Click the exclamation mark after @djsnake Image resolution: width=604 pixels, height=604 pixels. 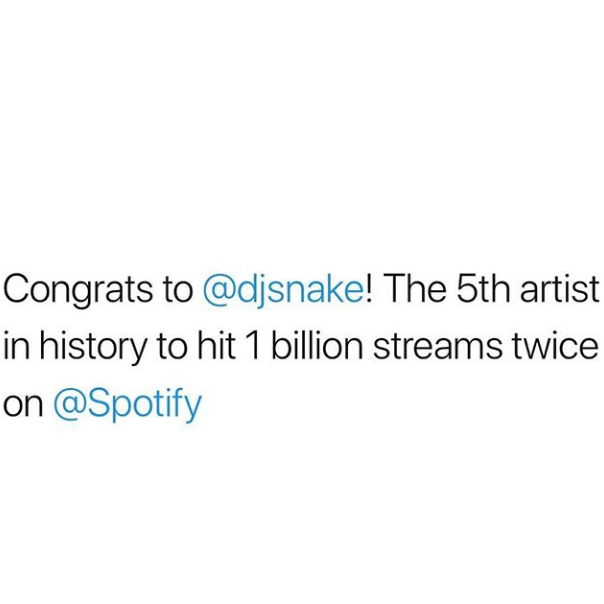tap(369, 288)
